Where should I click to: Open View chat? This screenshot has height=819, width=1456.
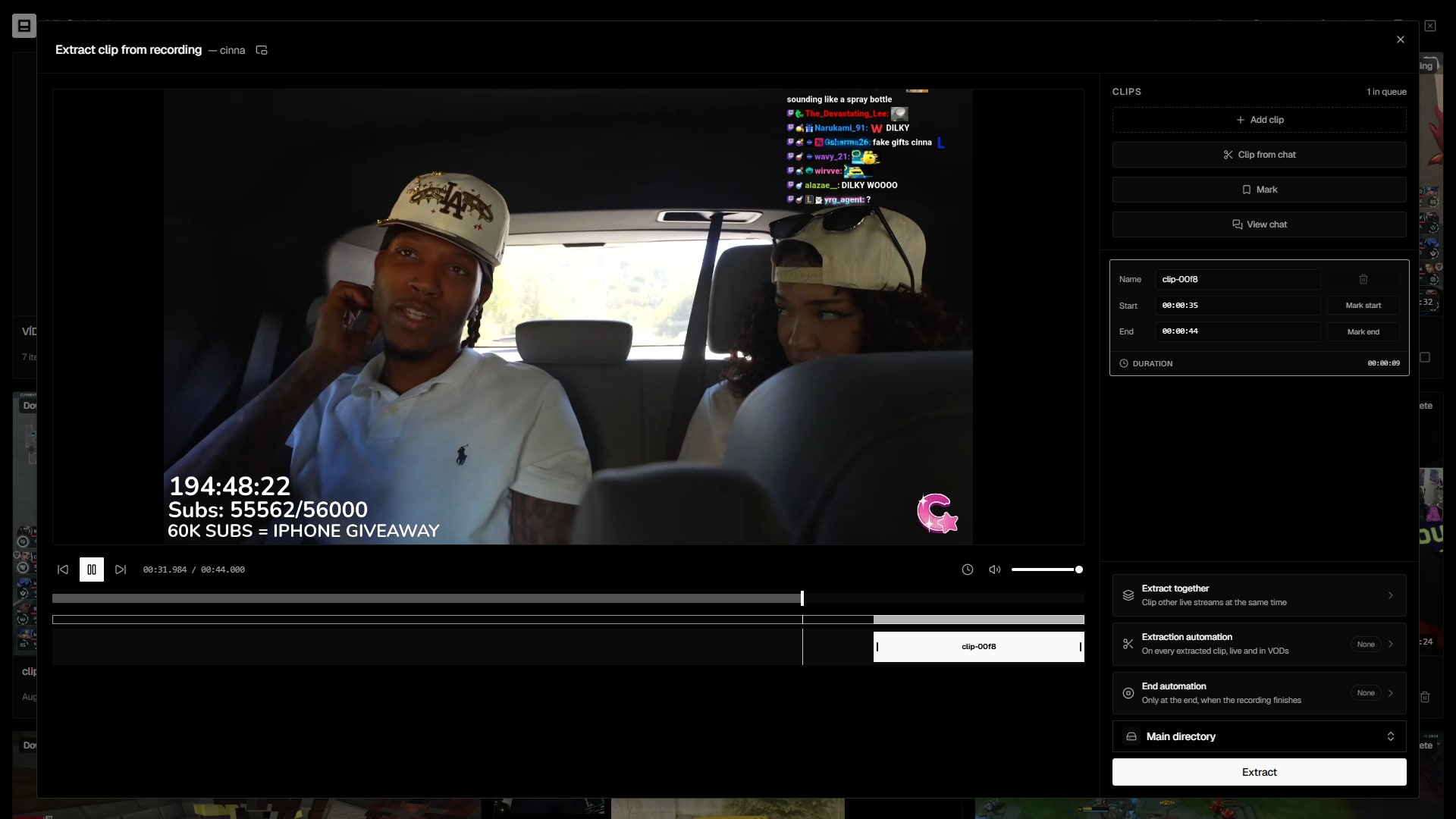tap(1260, 224)
